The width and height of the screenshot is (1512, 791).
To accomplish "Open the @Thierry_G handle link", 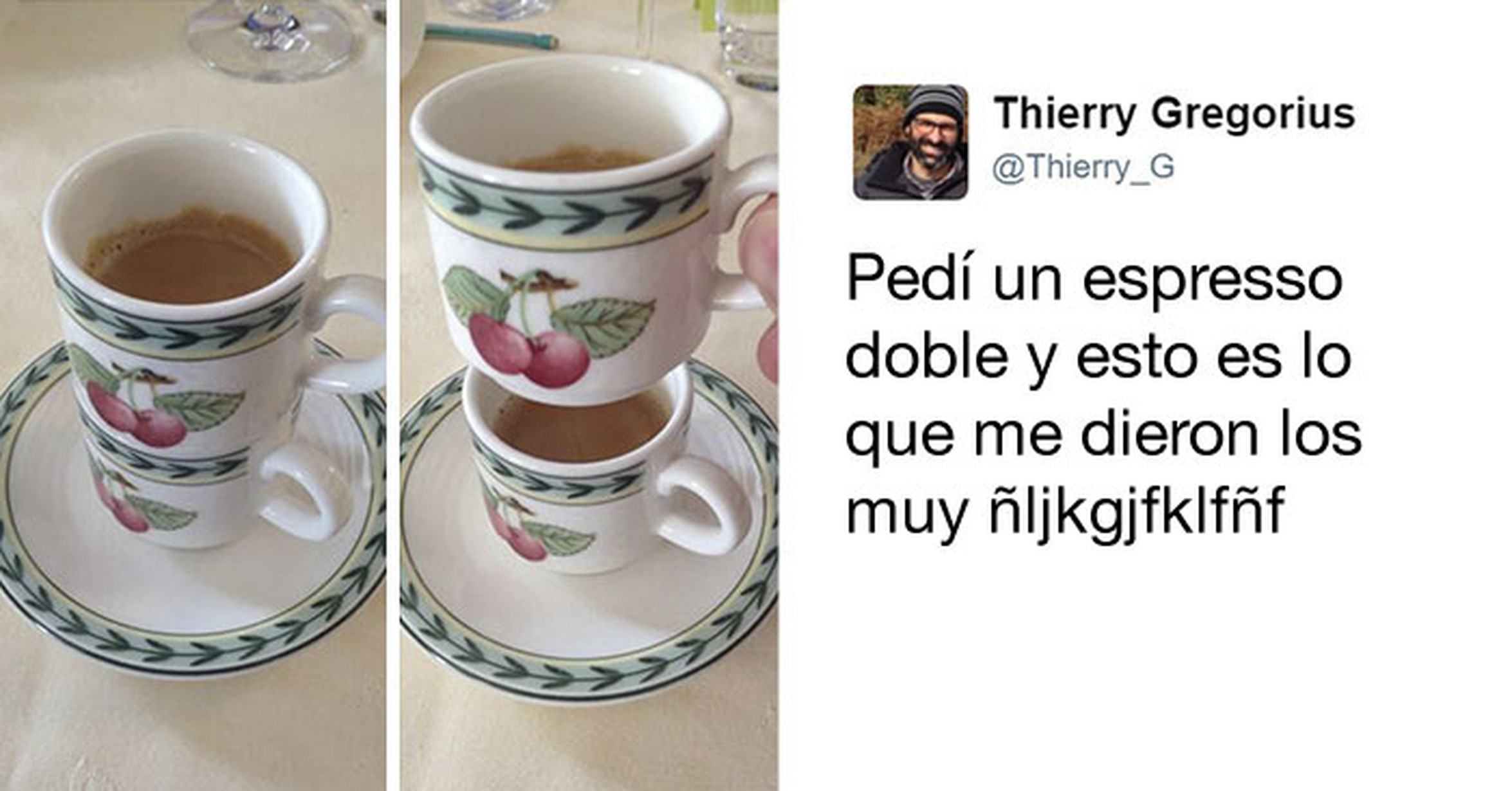I will click(1083, 167).
